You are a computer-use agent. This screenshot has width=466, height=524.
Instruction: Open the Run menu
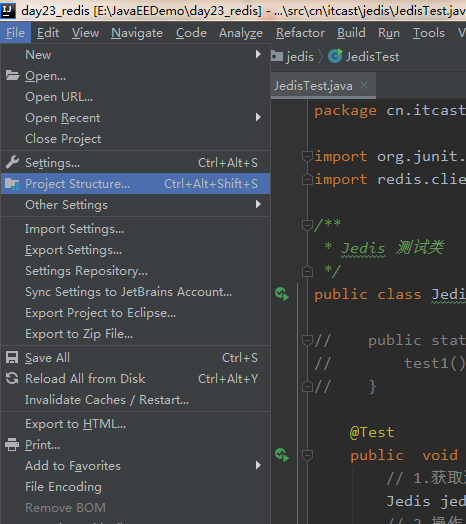(x=389, y=33)
